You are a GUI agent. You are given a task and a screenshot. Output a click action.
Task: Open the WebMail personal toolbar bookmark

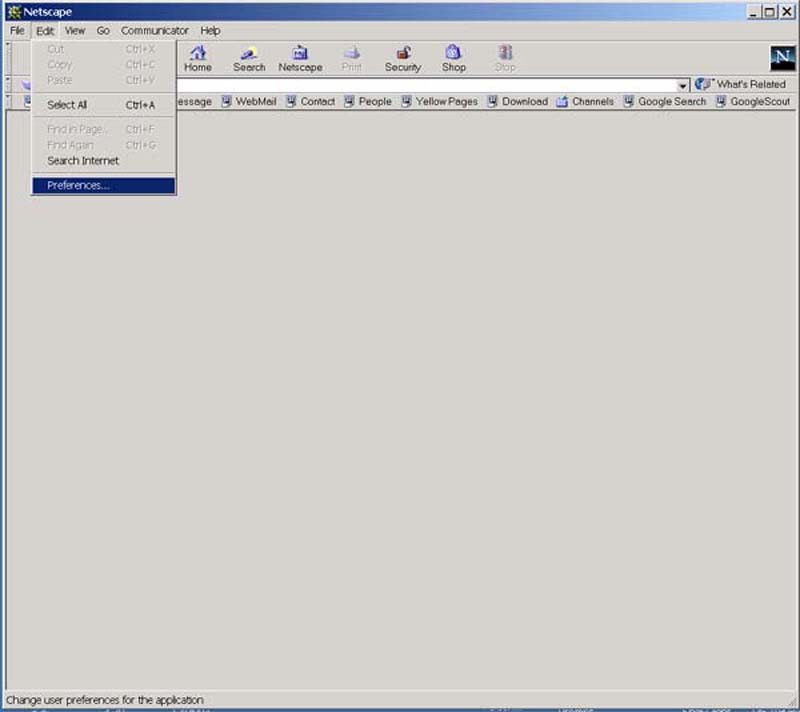pos(249,101)
